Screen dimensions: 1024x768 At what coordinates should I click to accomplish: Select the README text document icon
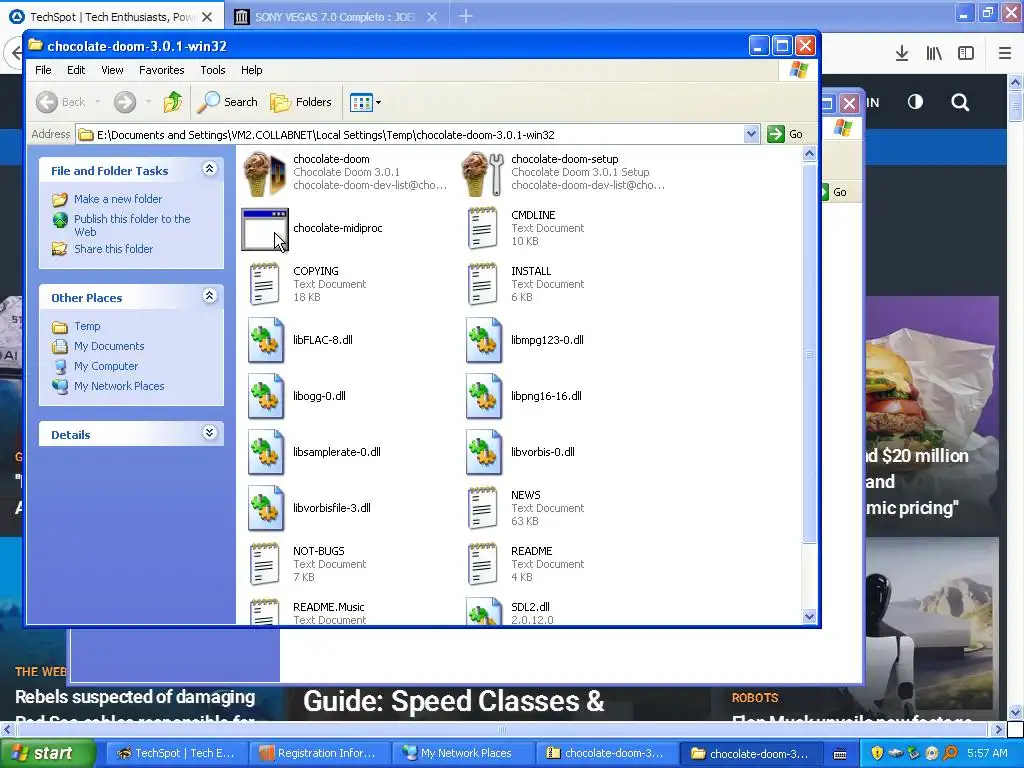[483, 564]
